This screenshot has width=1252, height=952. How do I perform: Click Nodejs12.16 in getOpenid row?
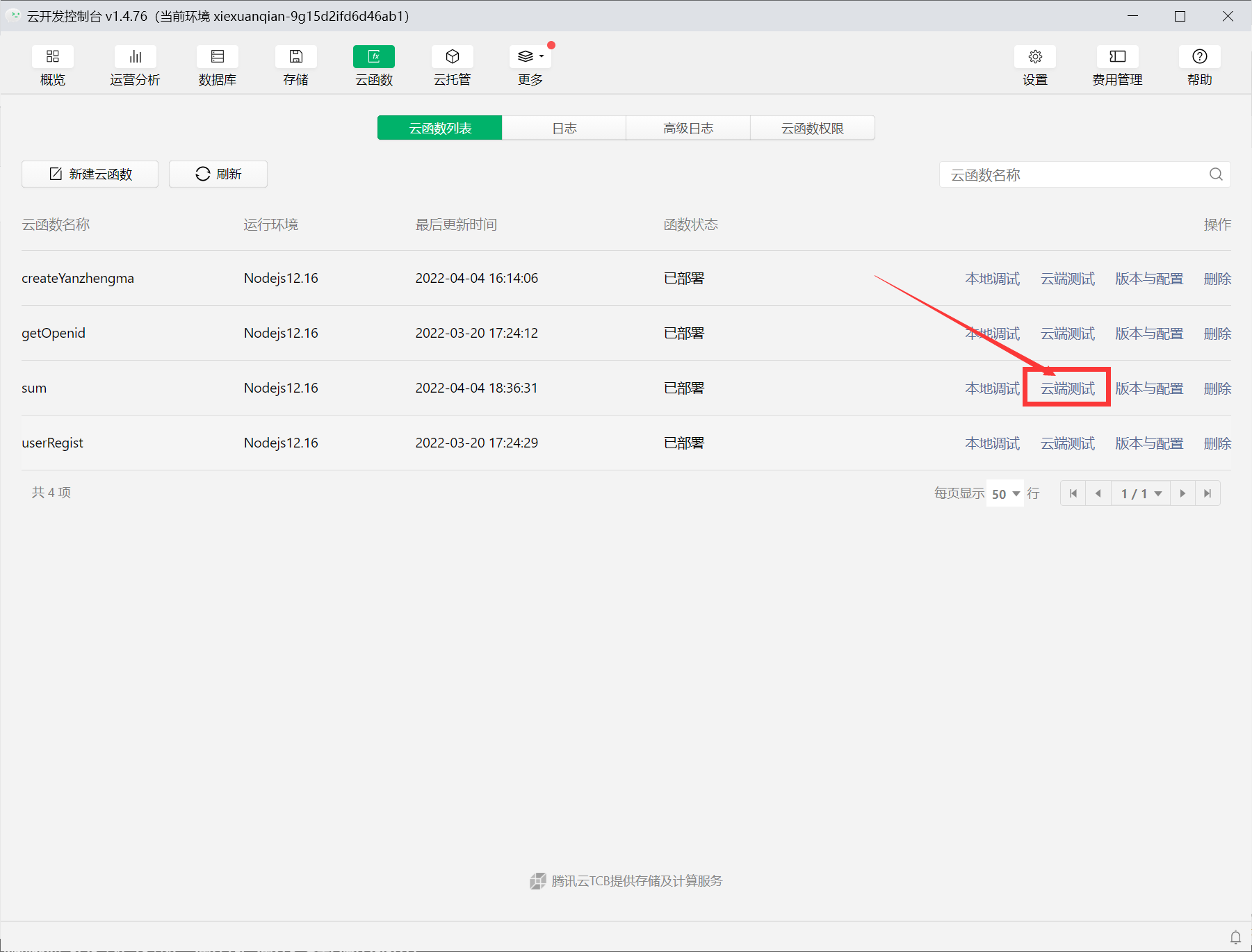281,333
